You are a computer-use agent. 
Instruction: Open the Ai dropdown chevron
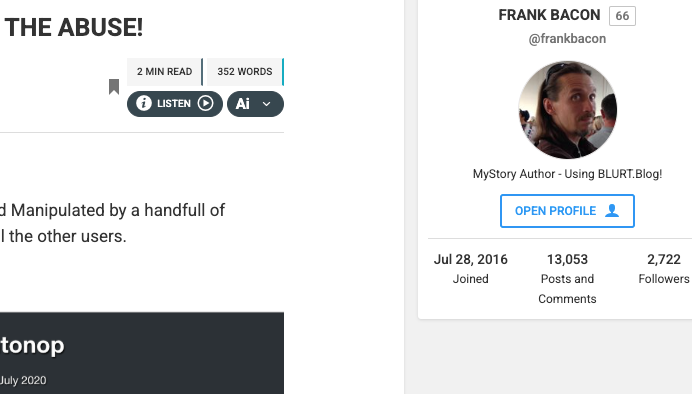[267, 104]
